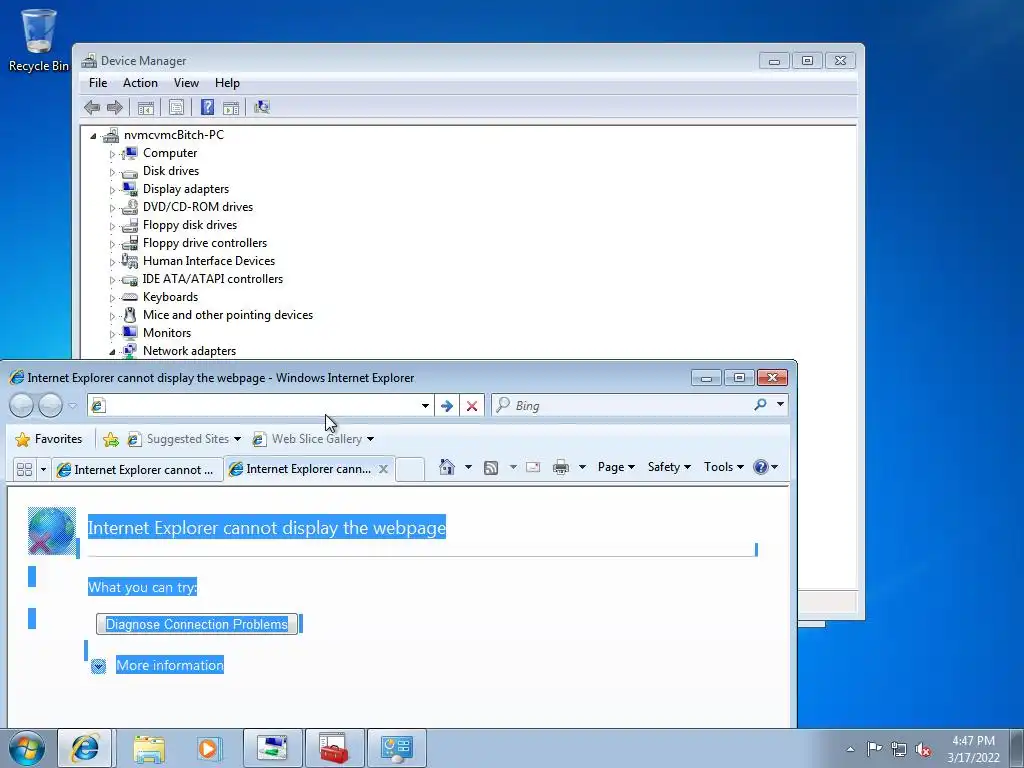Click the Action Center flag icon in tray
The width and height of the screenshot is (1024, 768).
point(874,749)
